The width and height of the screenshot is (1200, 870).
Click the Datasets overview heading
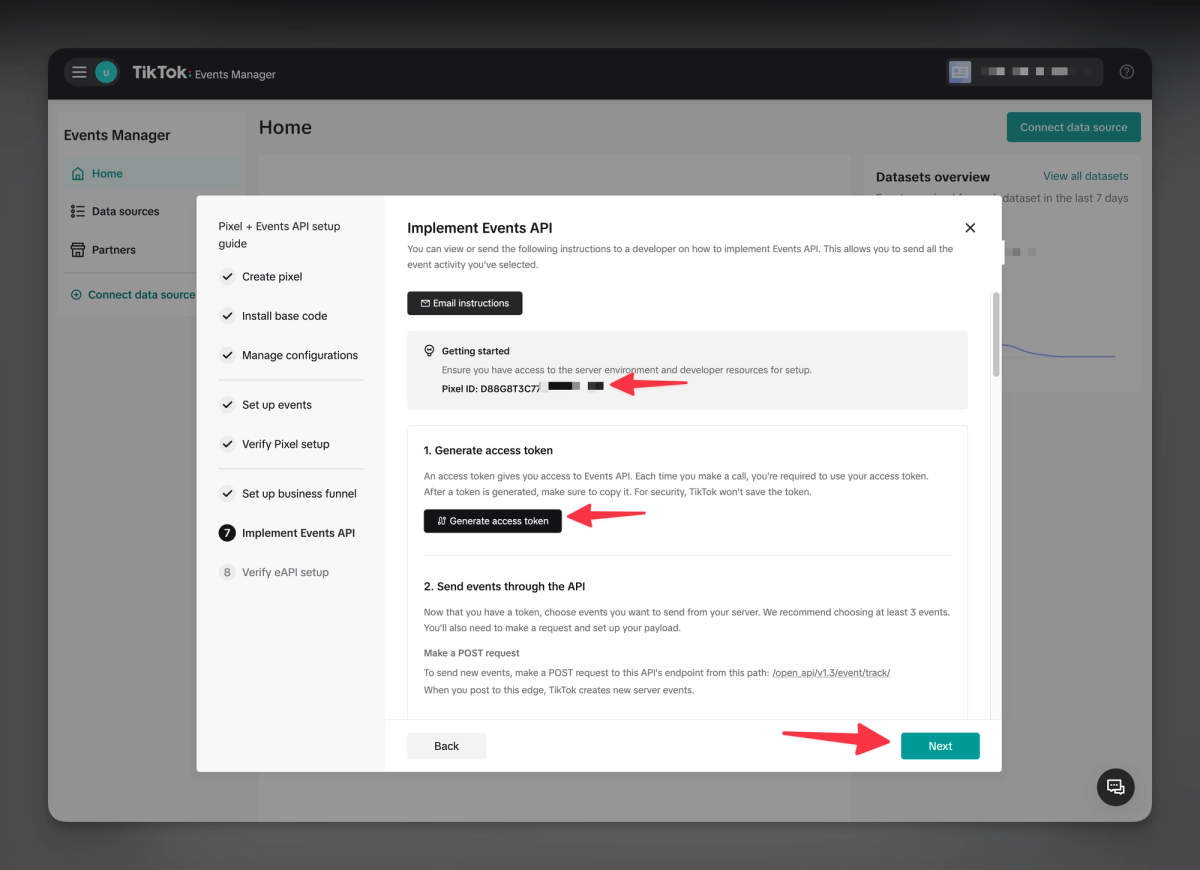pyautogui.click(x=933, y=177)
